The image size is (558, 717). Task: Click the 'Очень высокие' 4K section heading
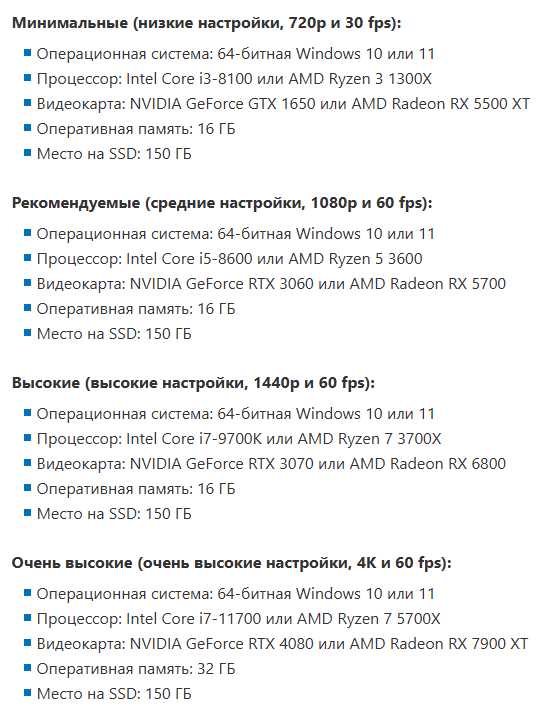click(x=231, y=562)
